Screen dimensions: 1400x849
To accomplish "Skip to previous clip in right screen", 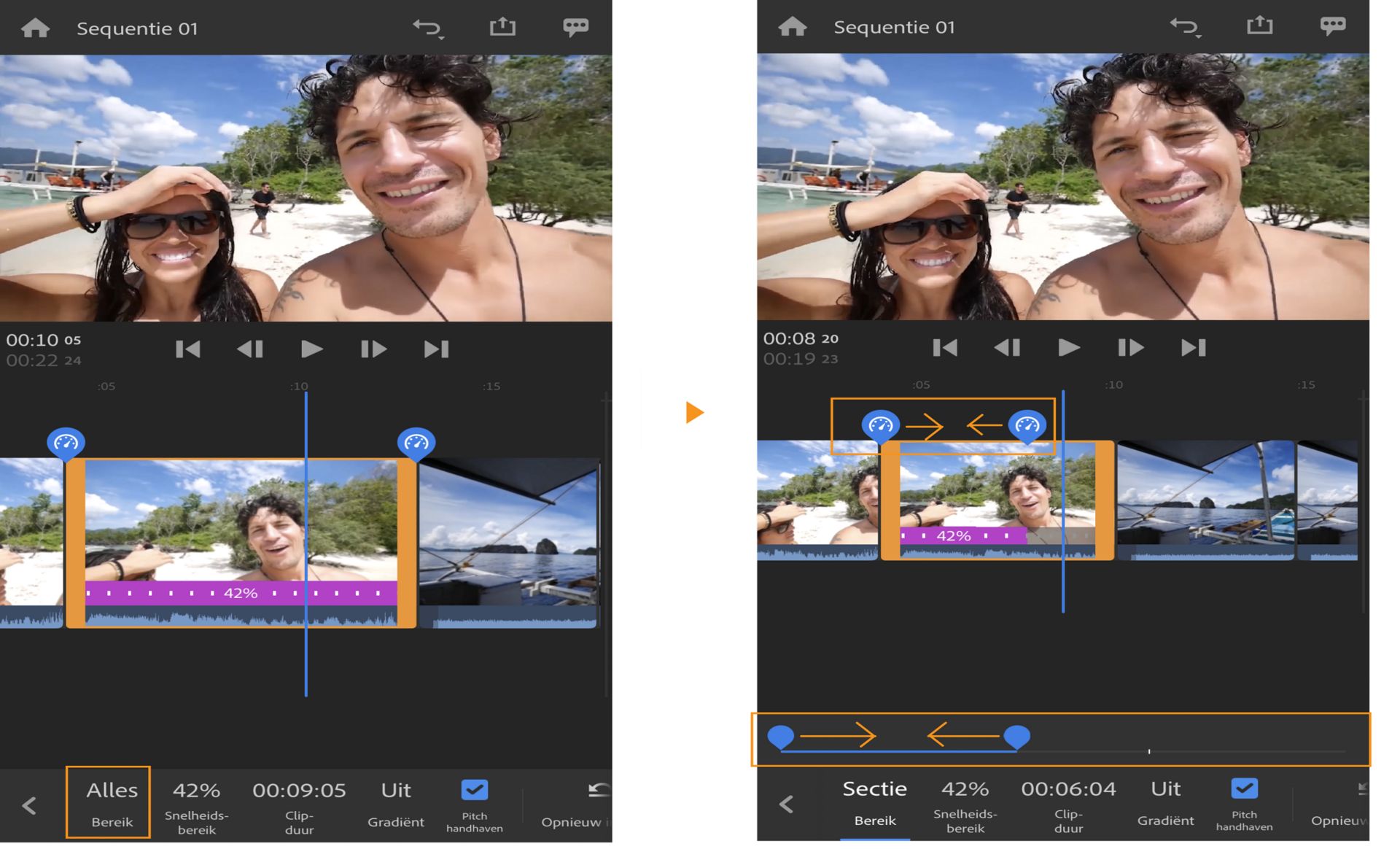I will (x=945, y=348).
